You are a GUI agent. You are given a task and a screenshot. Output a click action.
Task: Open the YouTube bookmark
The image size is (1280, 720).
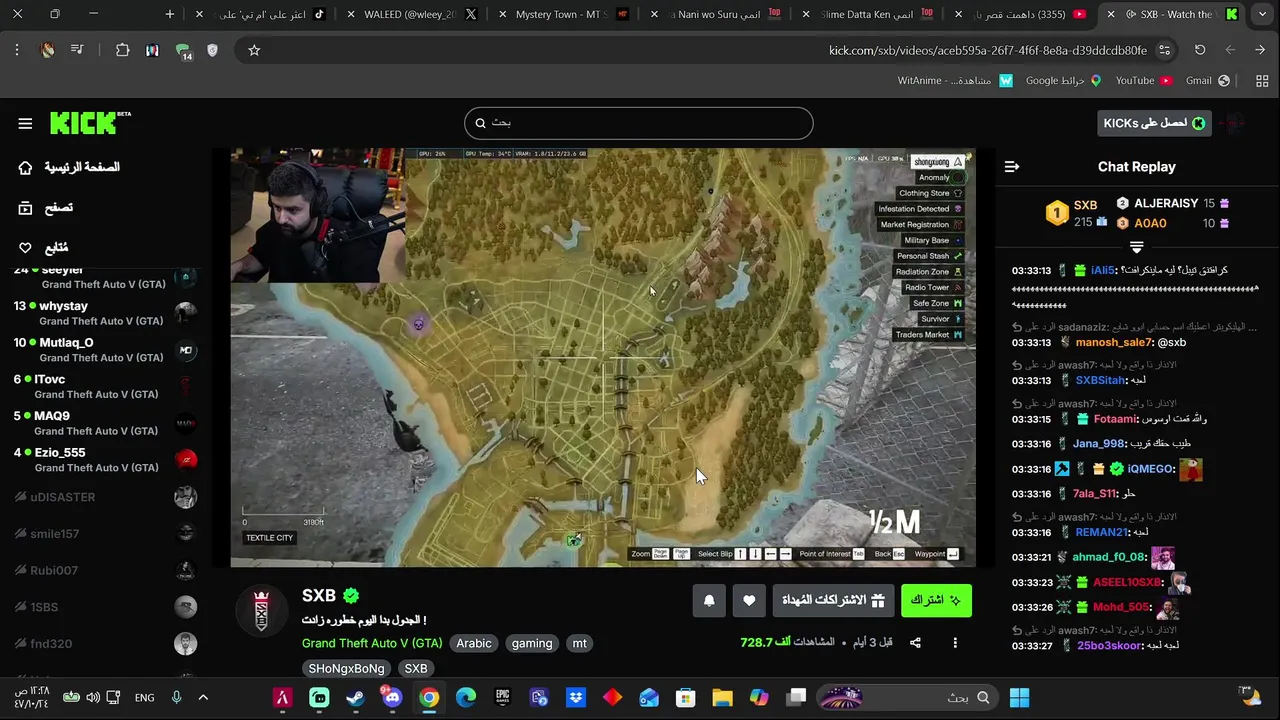pos(1143,80)
